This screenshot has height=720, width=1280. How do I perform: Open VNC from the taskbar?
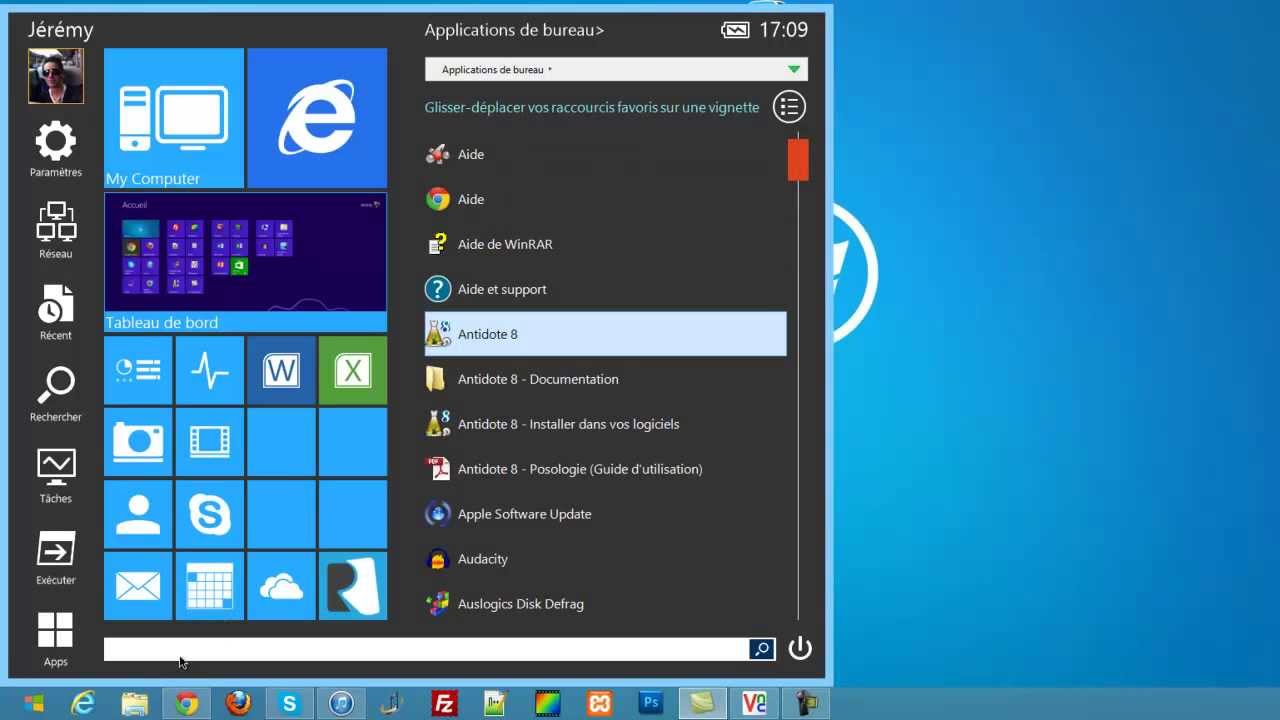click(754, 704)
